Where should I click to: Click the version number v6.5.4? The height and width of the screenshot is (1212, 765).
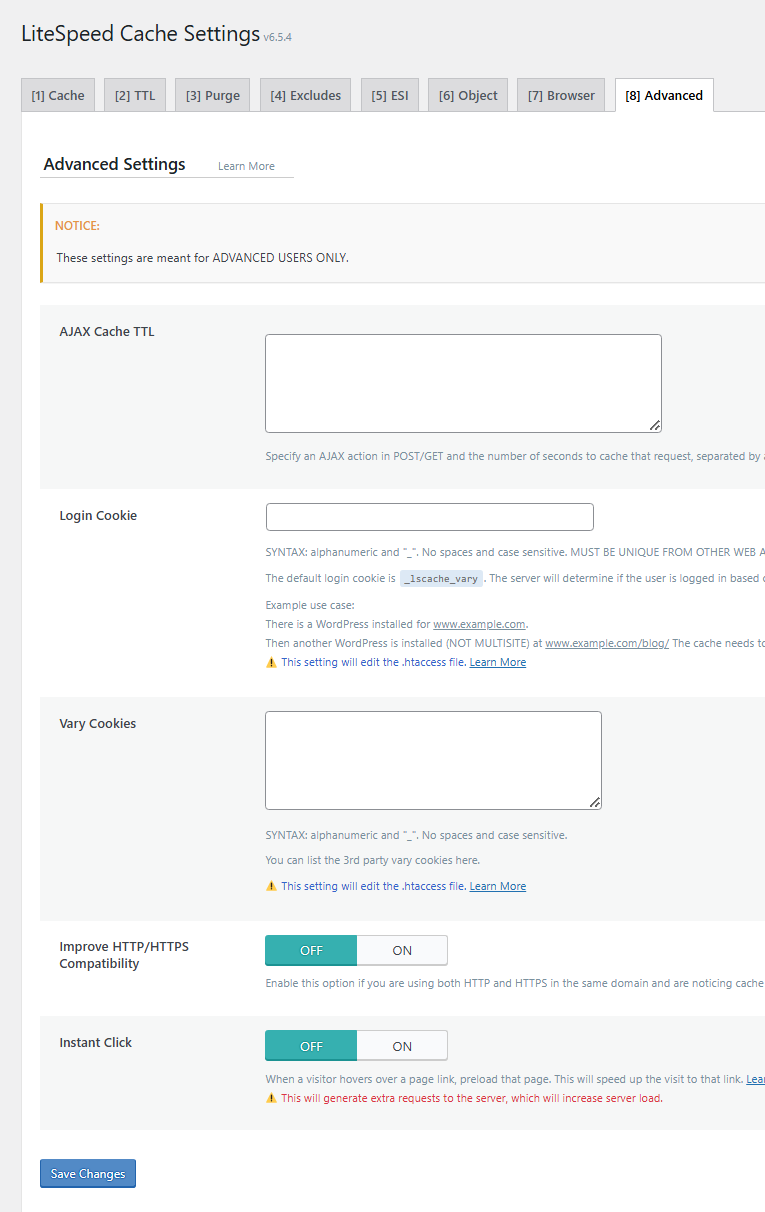(278, 37)
